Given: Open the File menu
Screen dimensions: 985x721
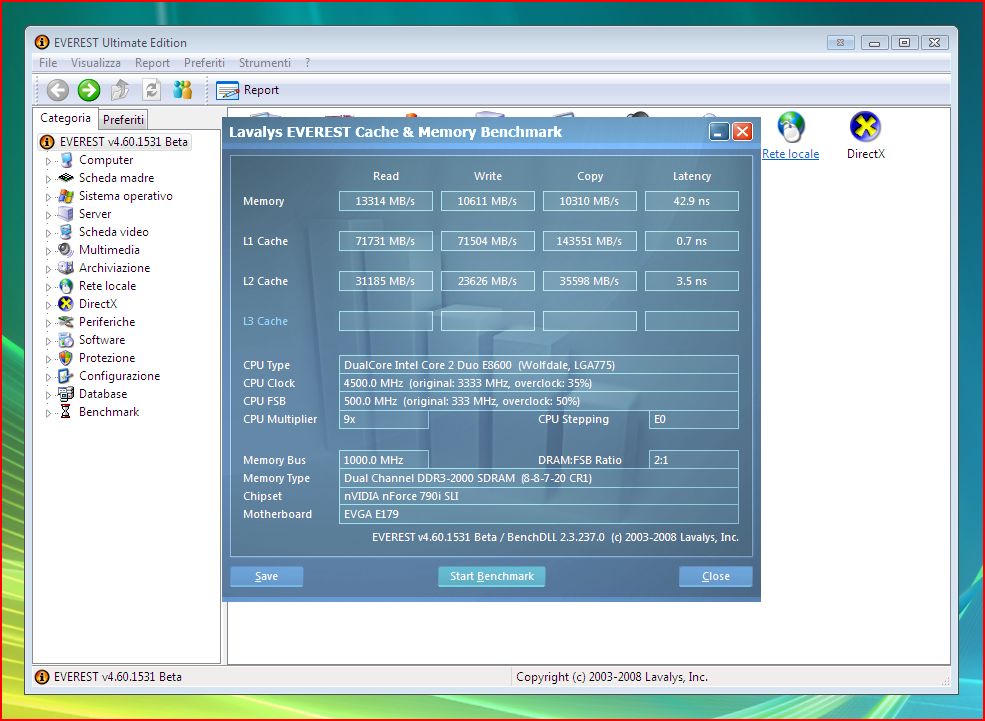Looking at the screenshot, I should [x=48, y=63].
